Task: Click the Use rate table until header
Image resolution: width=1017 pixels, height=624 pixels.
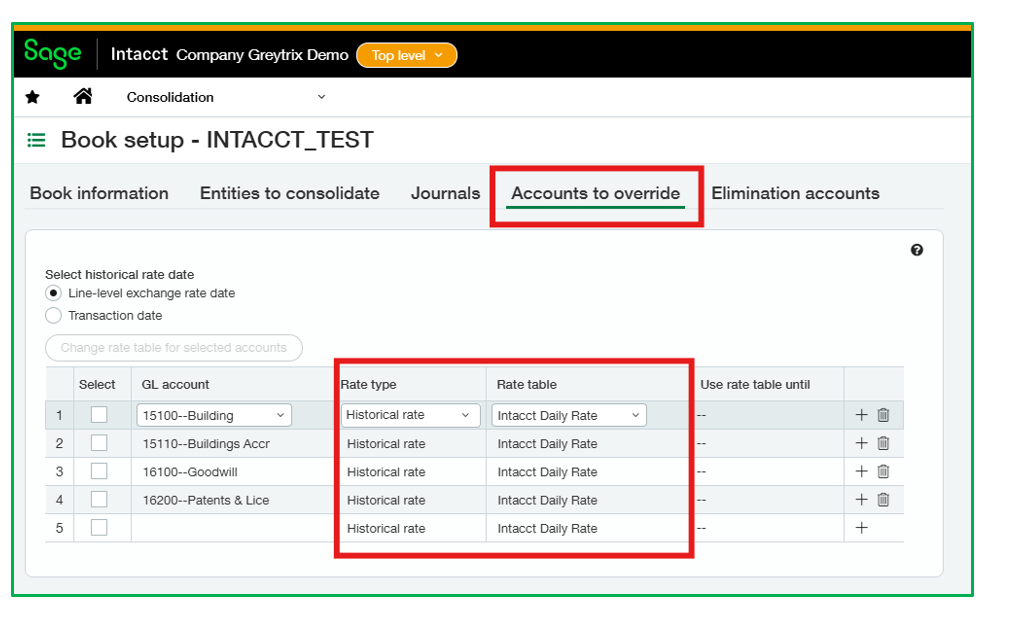Action: [755, 385]
